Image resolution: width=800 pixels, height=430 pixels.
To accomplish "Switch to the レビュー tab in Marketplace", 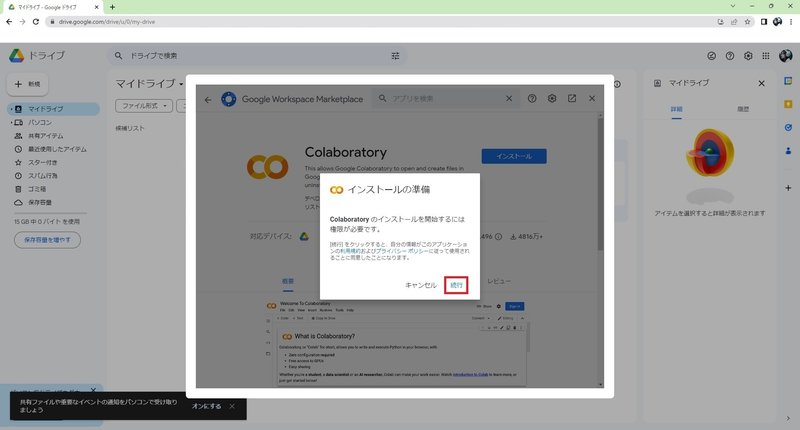I will pos(498,281).
